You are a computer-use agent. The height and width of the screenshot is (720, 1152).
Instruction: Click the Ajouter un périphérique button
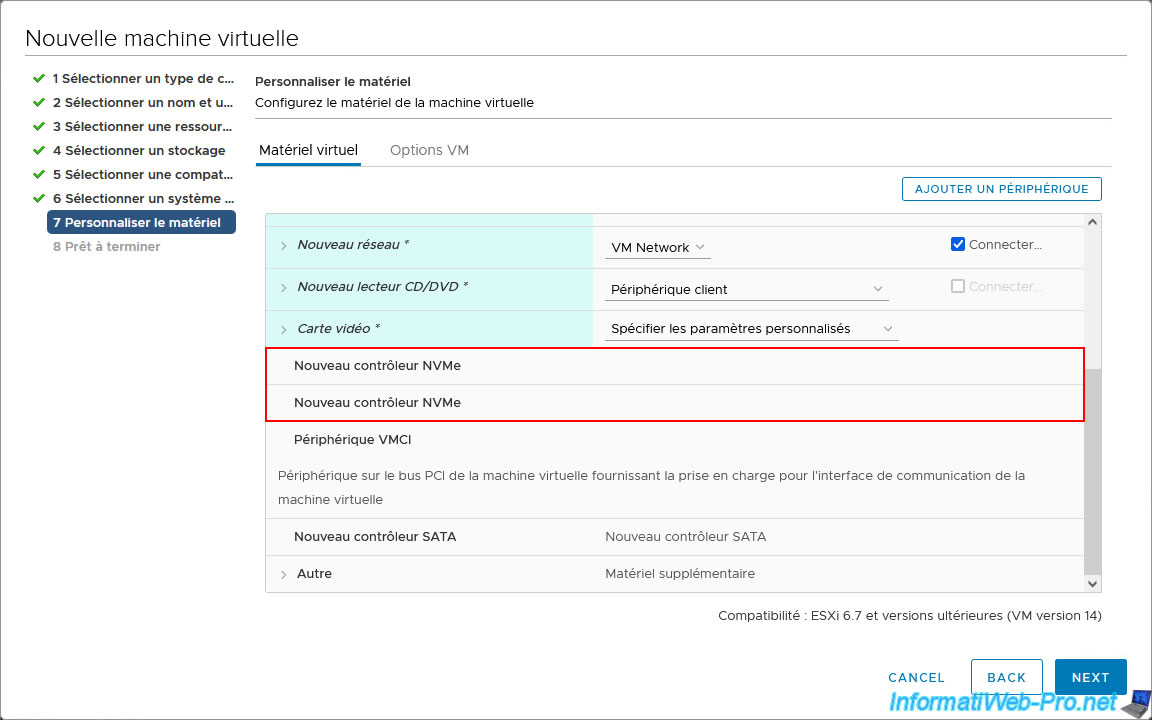(x=1001, y=189)
